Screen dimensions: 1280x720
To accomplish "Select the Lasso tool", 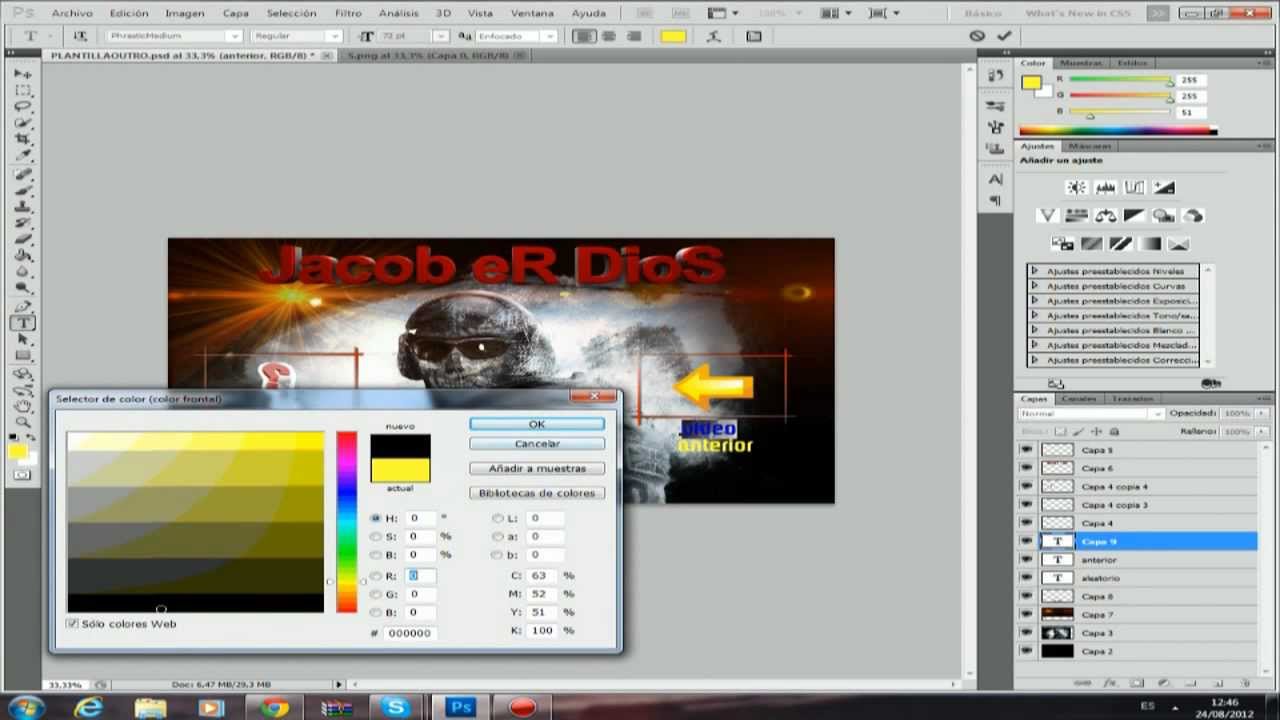I will pyautogui.click(x=22, y=106).
